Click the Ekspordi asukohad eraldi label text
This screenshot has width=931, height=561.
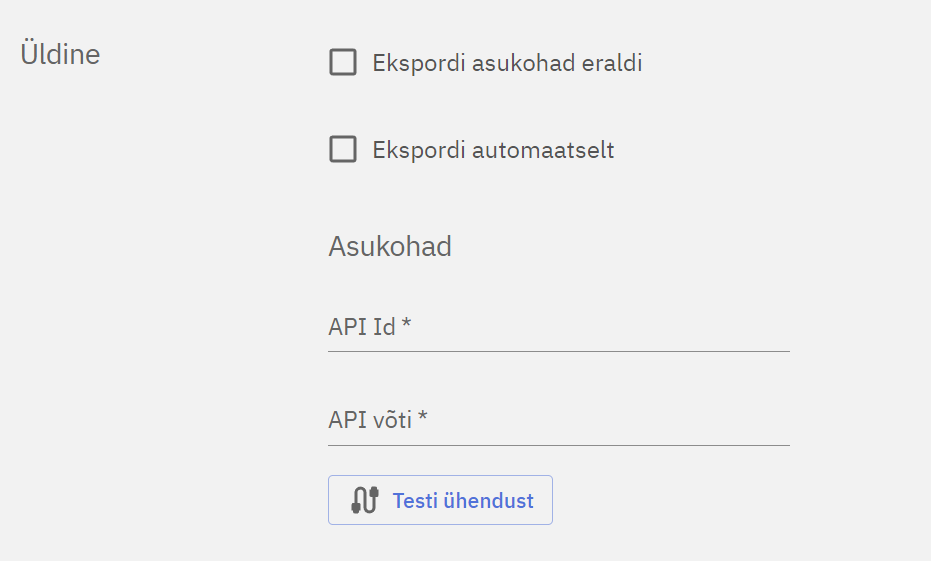point(507,63)
